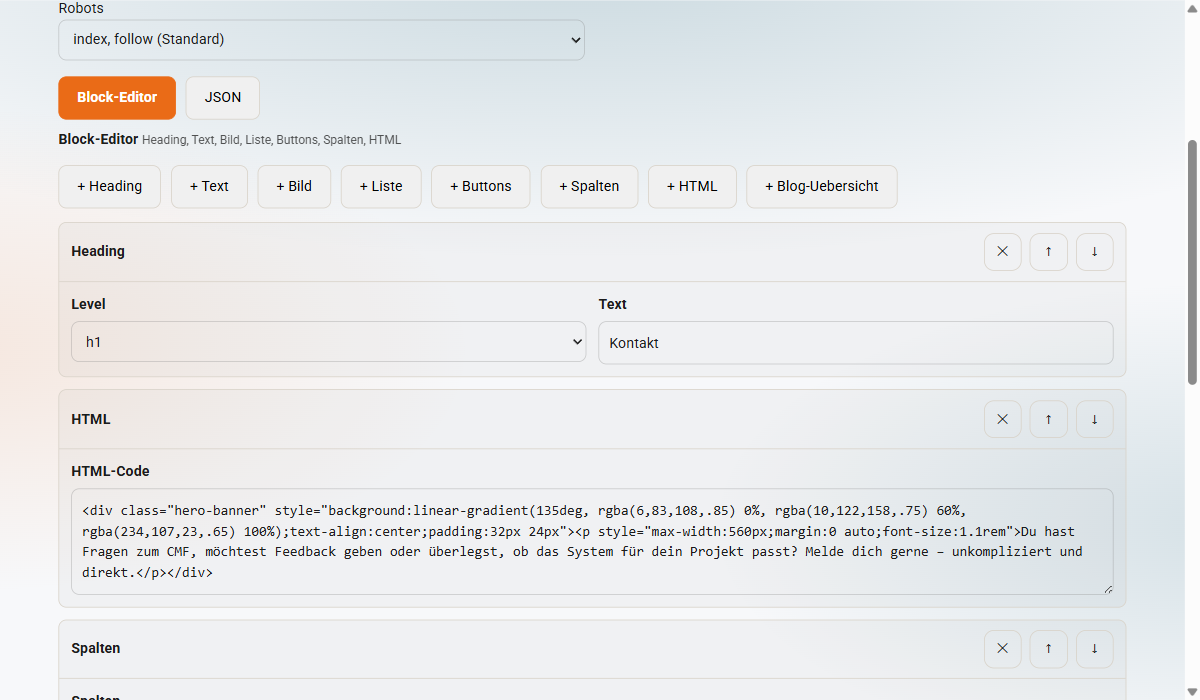
Task: Add a Liste block
Action: pyautogui.click(x=381, y=186)
